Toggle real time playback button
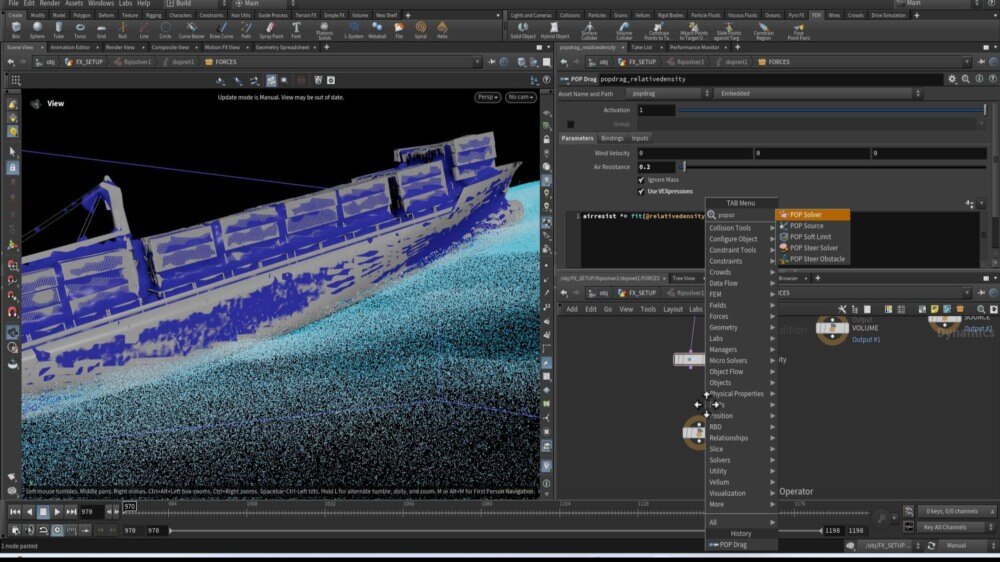 pyautogui.click(x=57, y=530)
